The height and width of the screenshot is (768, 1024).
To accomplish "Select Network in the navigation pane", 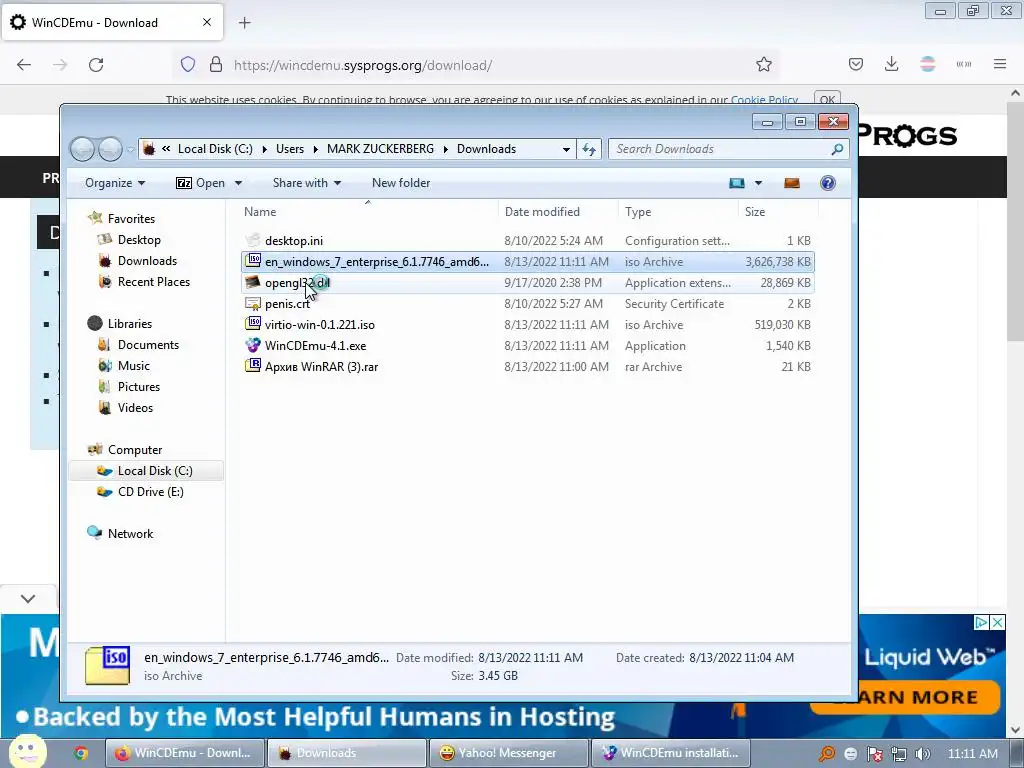I will (x=130, y=534).
